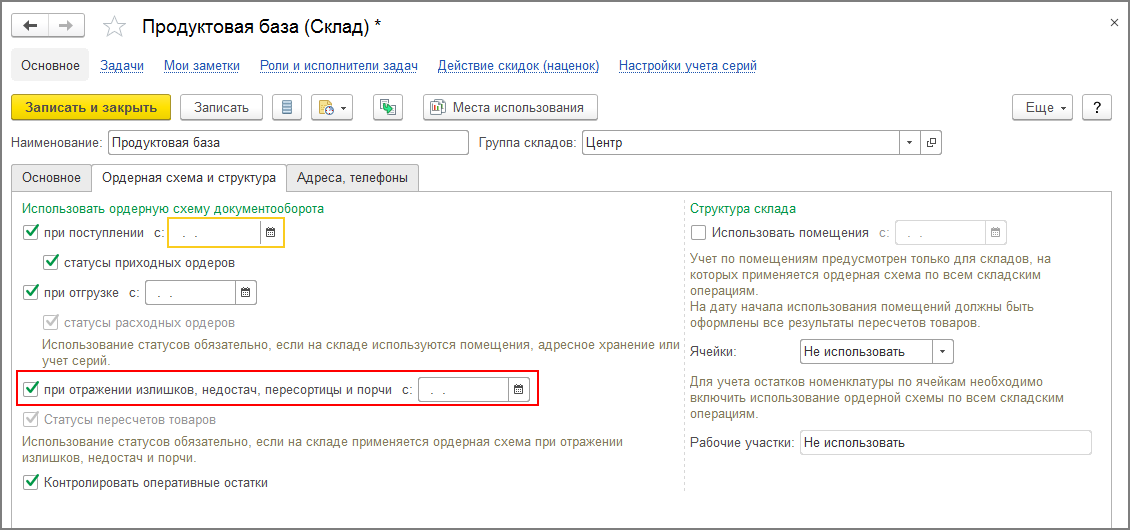
Task: Click the forward navigation arrow
Action: click(x=66, y=25)
